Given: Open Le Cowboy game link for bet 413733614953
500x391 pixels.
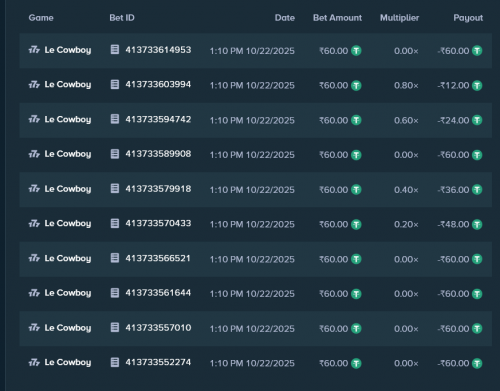Looking at the screenshot, I should (x=68, y=50).
